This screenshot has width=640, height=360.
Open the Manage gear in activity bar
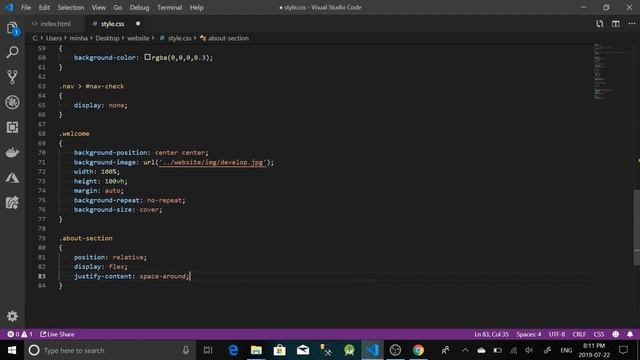(x=12, y=316)
